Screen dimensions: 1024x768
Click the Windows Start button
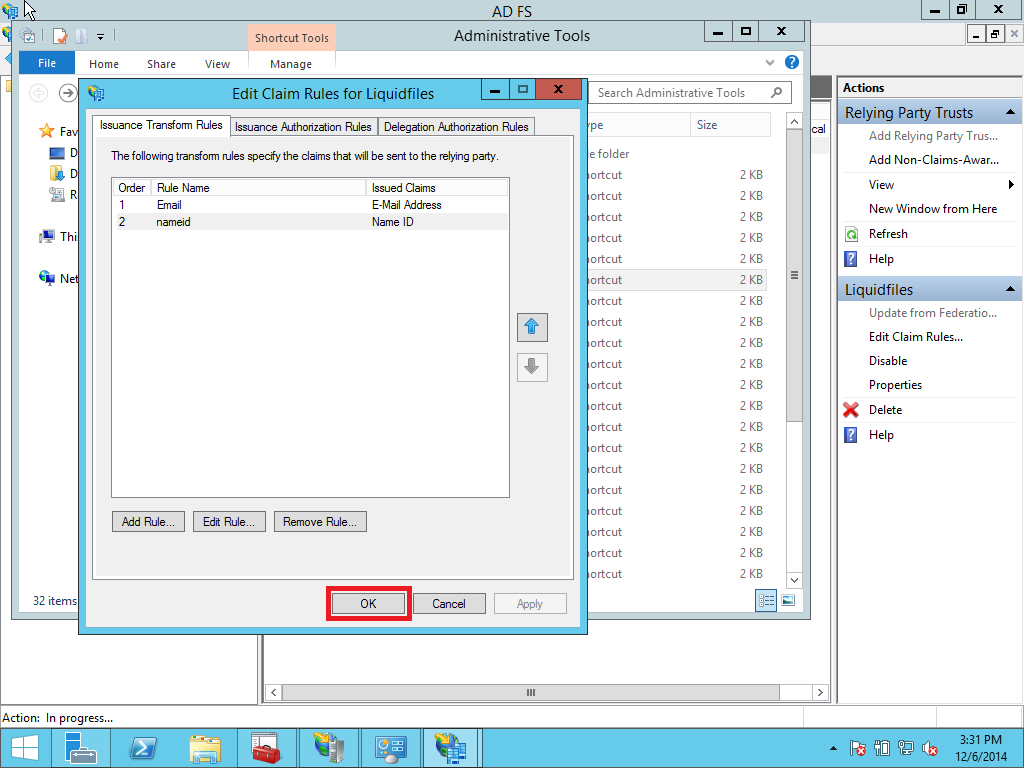(x=24, y=747)
